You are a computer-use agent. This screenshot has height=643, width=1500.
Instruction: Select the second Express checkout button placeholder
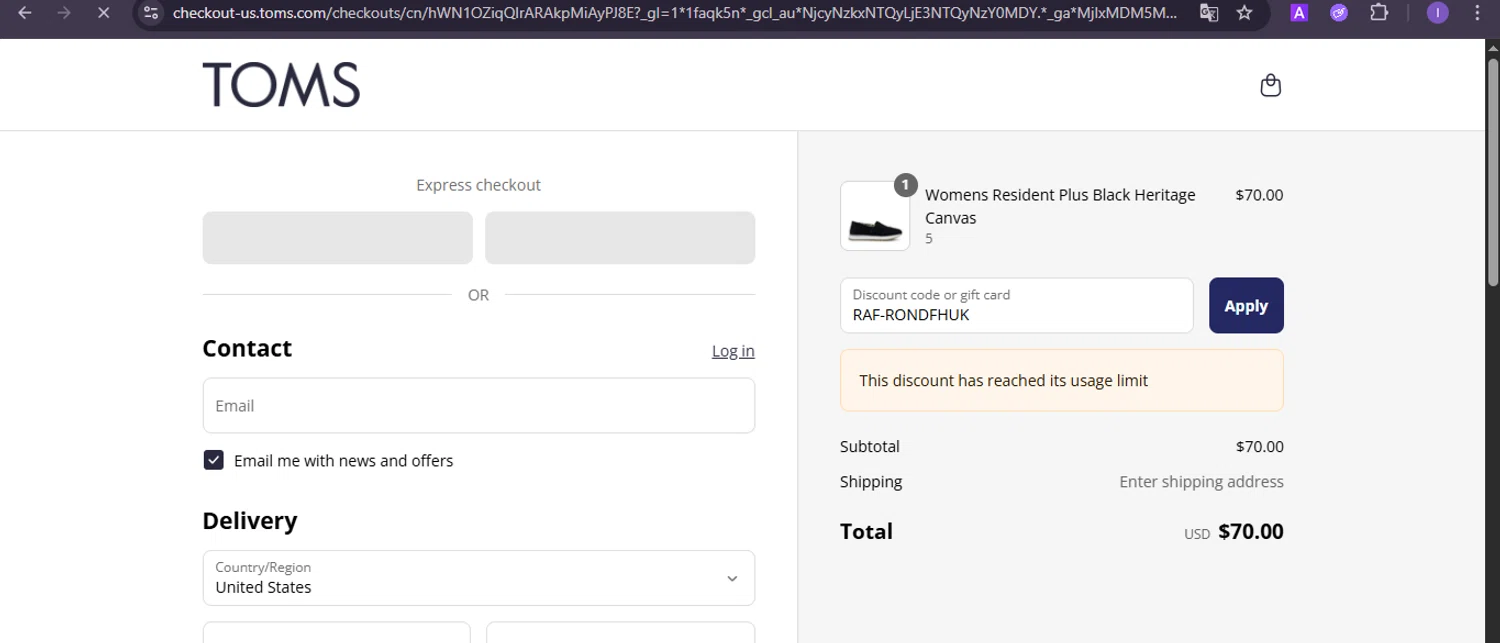pos(620,238)
